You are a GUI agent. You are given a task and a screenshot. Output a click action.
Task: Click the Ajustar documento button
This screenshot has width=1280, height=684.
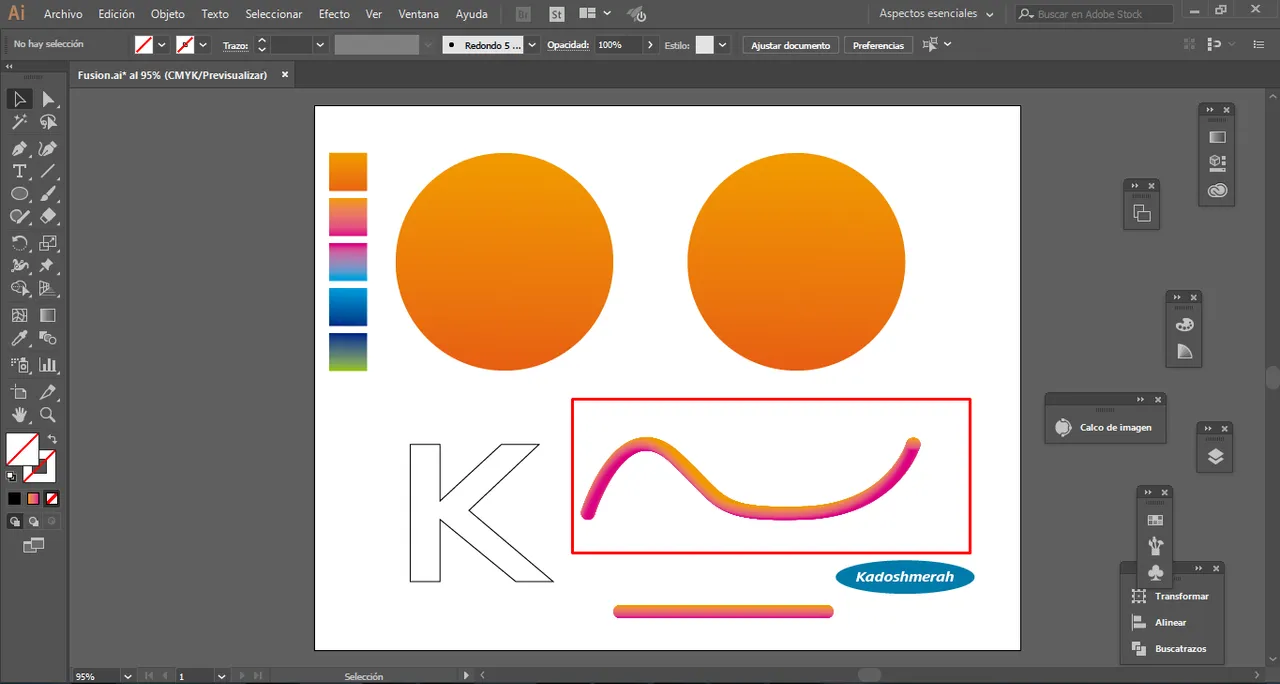point(790,45)
